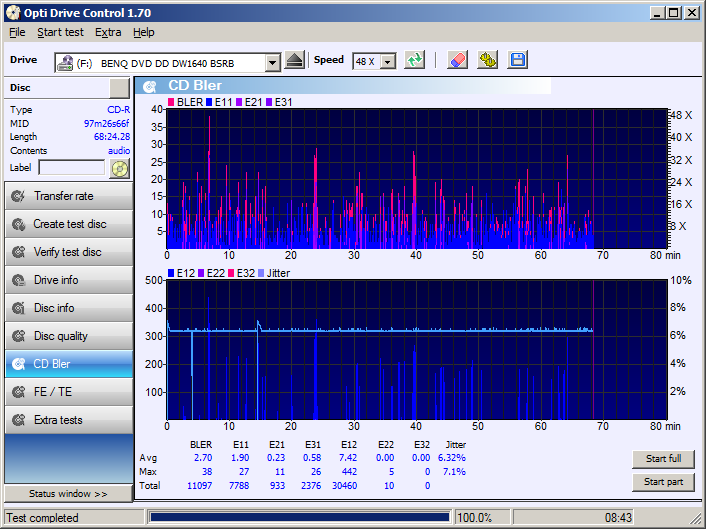This screenshot has height=529, width=706.
Task: Select the CD Bler tab
Action: point(68,364)
